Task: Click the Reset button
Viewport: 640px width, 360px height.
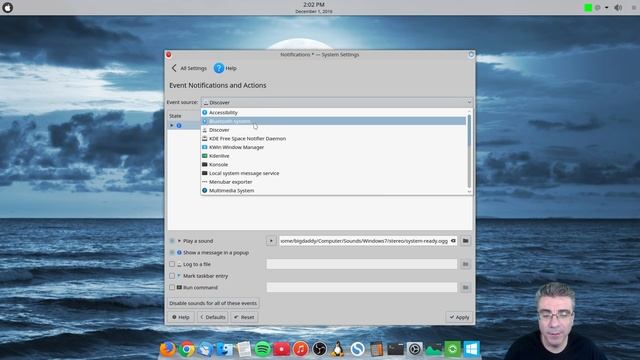Action: coord(244,317)
